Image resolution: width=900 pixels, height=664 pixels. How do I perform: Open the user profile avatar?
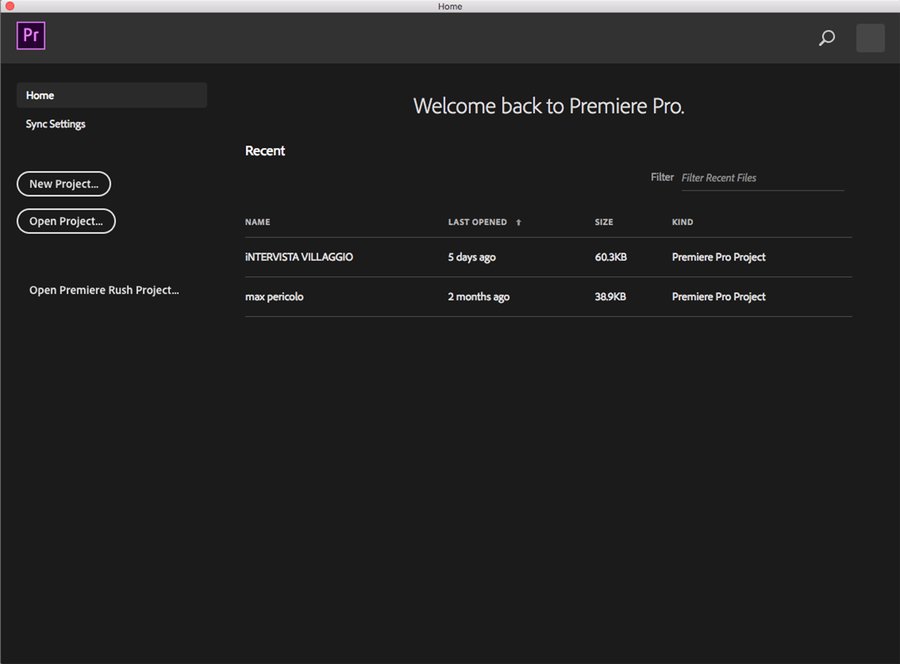(870, 38)
